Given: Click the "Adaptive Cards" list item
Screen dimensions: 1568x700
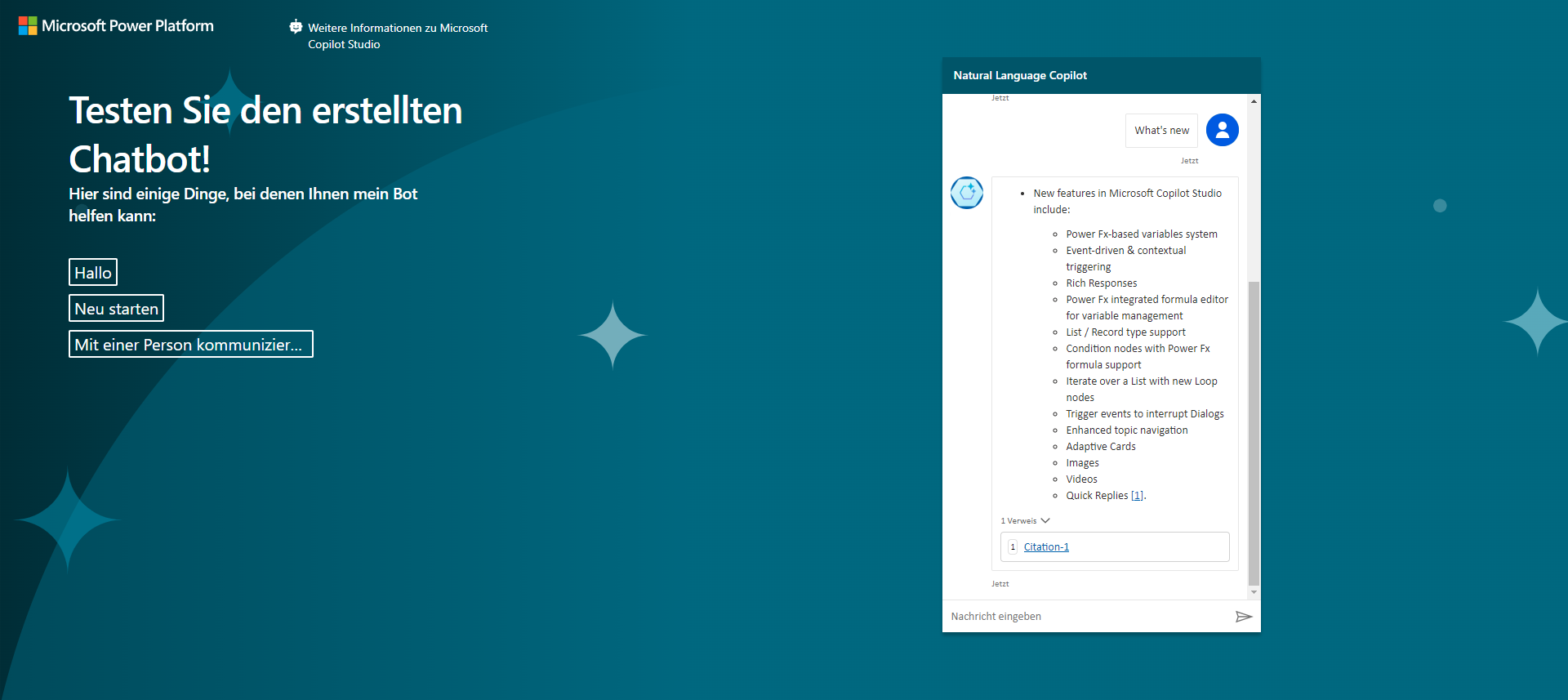Looking at the screenshot, I should click(1101, 447).
